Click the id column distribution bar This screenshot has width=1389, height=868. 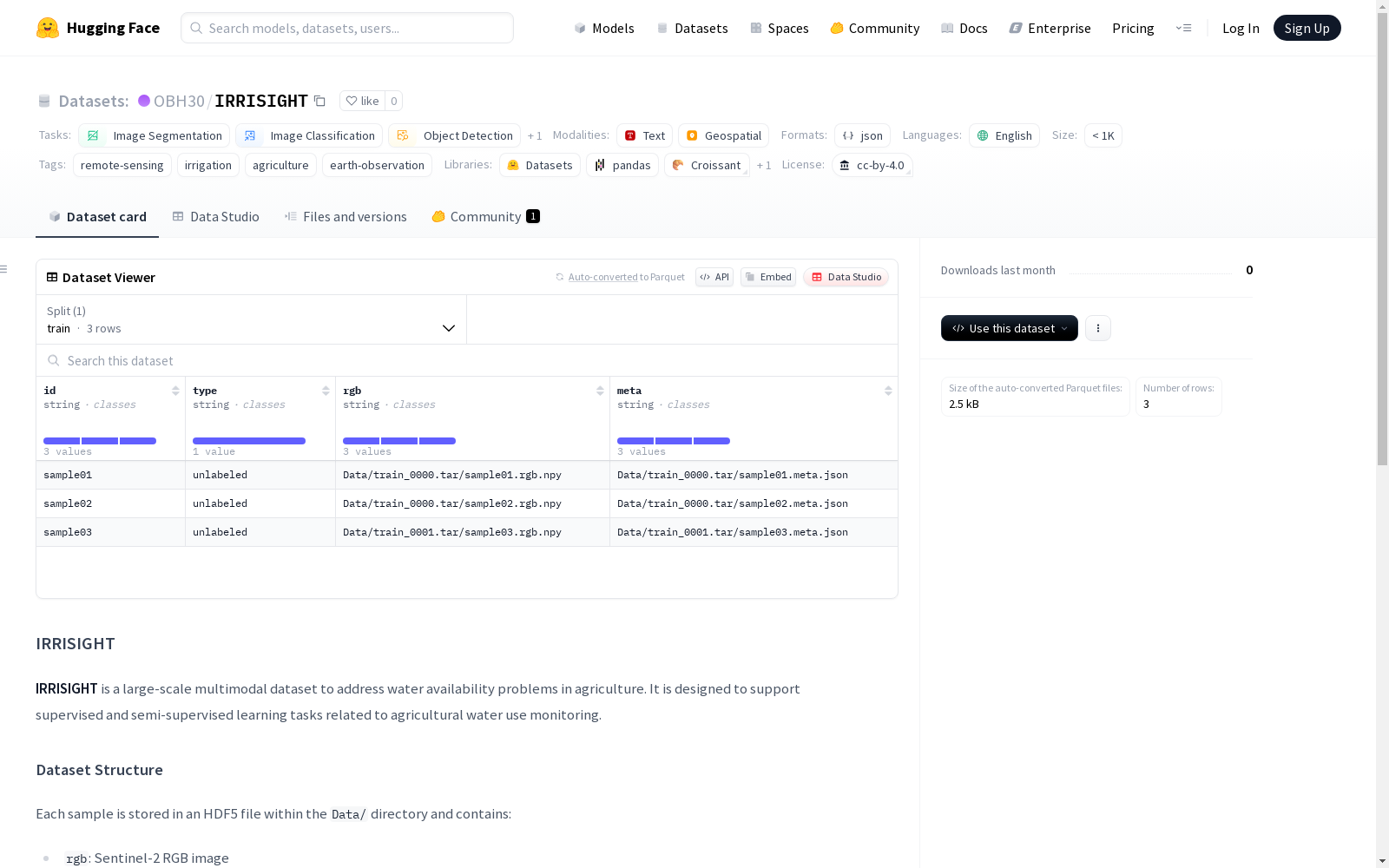coord(100,441)
